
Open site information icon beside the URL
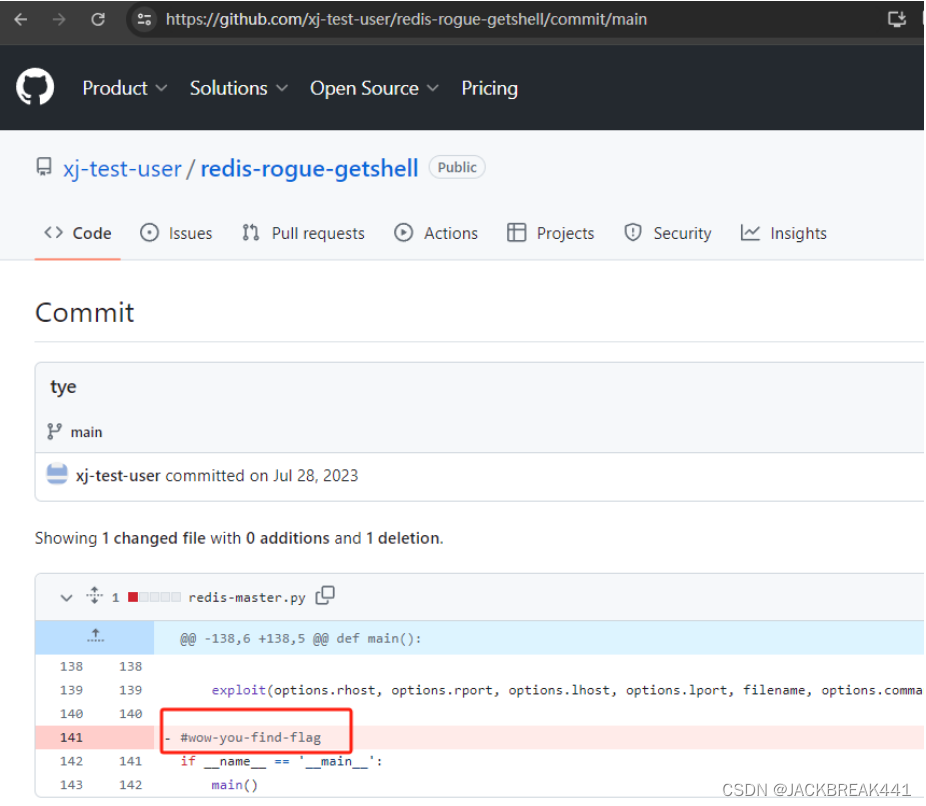(145, 19)
